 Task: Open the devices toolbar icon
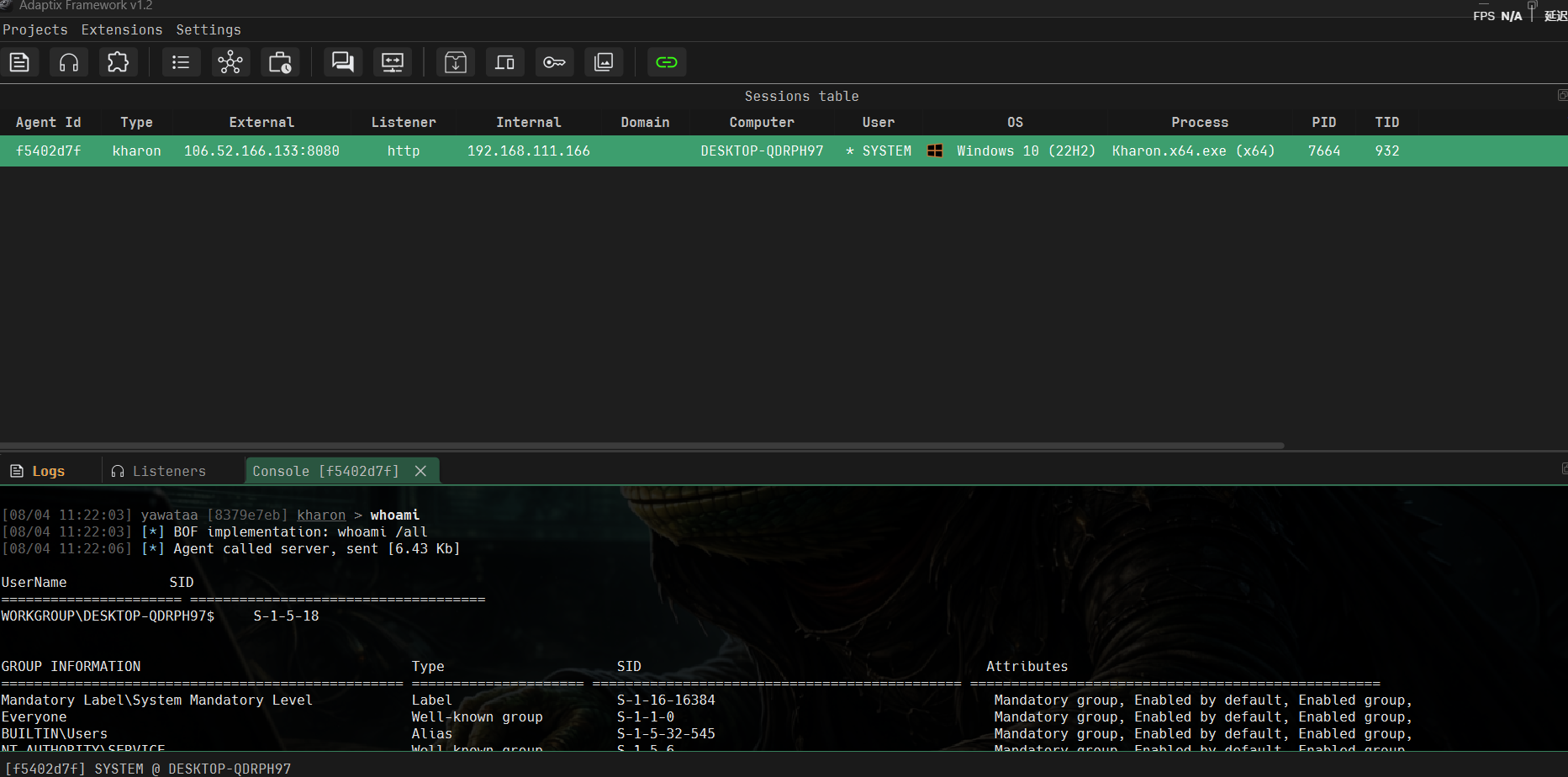tap(504, 62)
